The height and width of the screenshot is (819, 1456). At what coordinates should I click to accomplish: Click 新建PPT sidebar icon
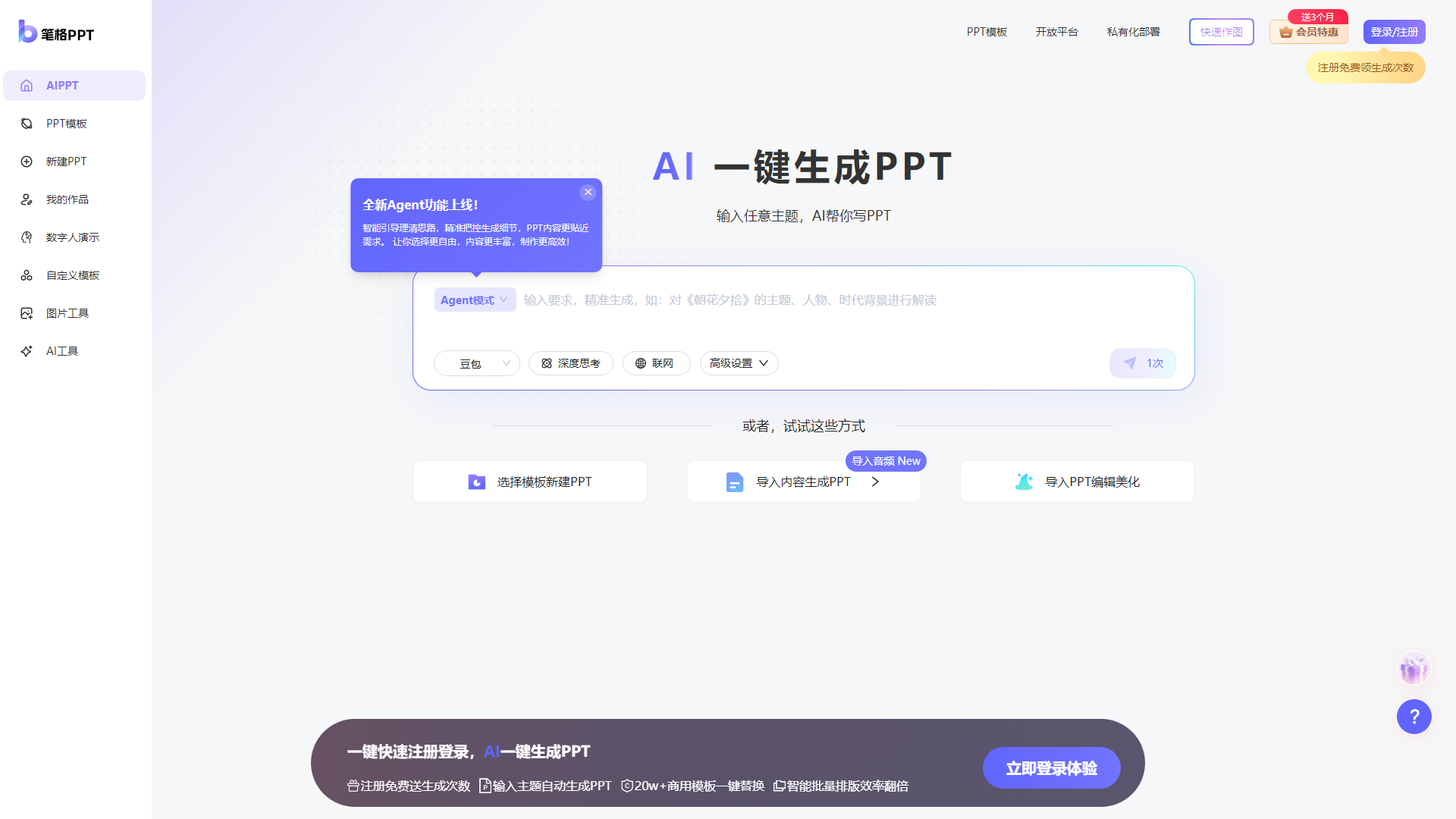[65, 161]
